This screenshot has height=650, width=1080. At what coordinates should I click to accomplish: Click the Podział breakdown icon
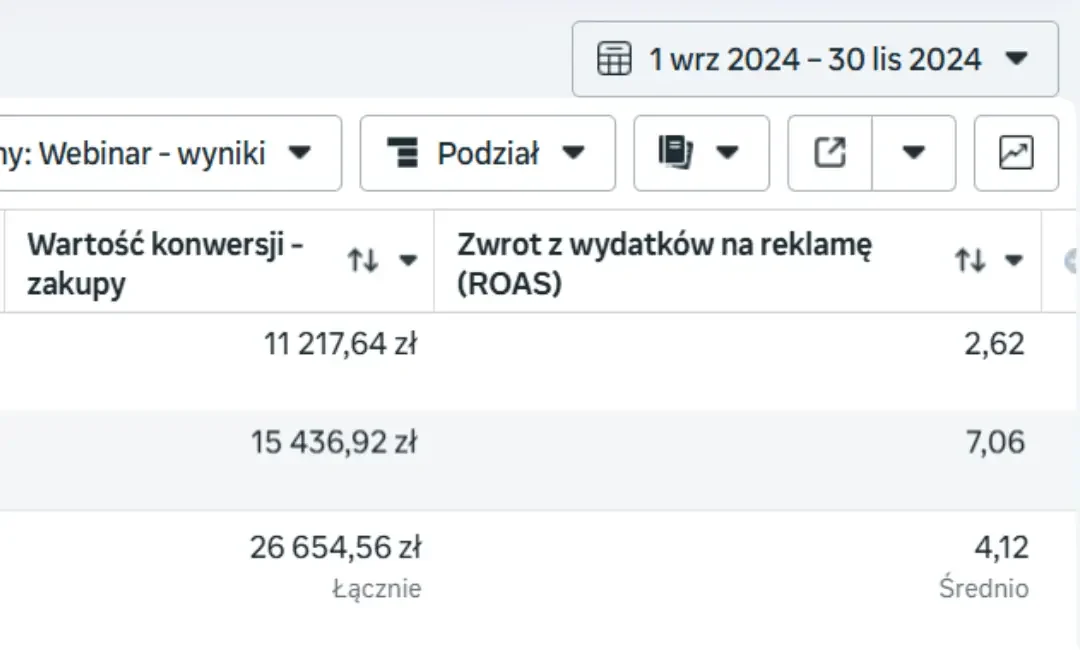click(x=403, y=152)
